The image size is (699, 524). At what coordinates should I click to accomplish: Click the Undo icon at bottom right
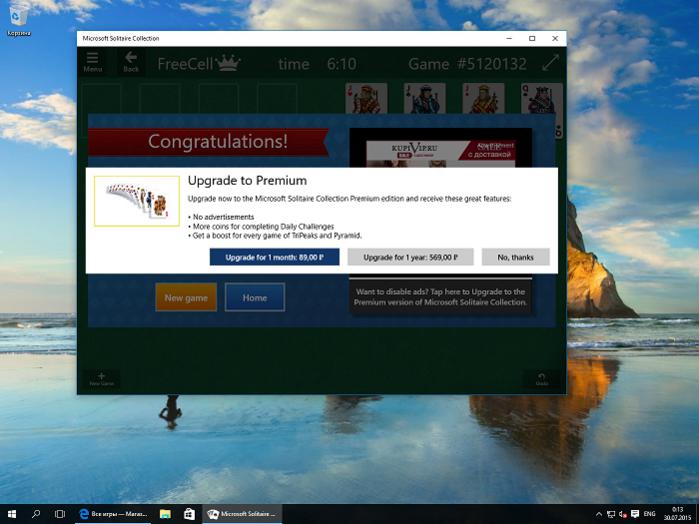pos(542,380)
